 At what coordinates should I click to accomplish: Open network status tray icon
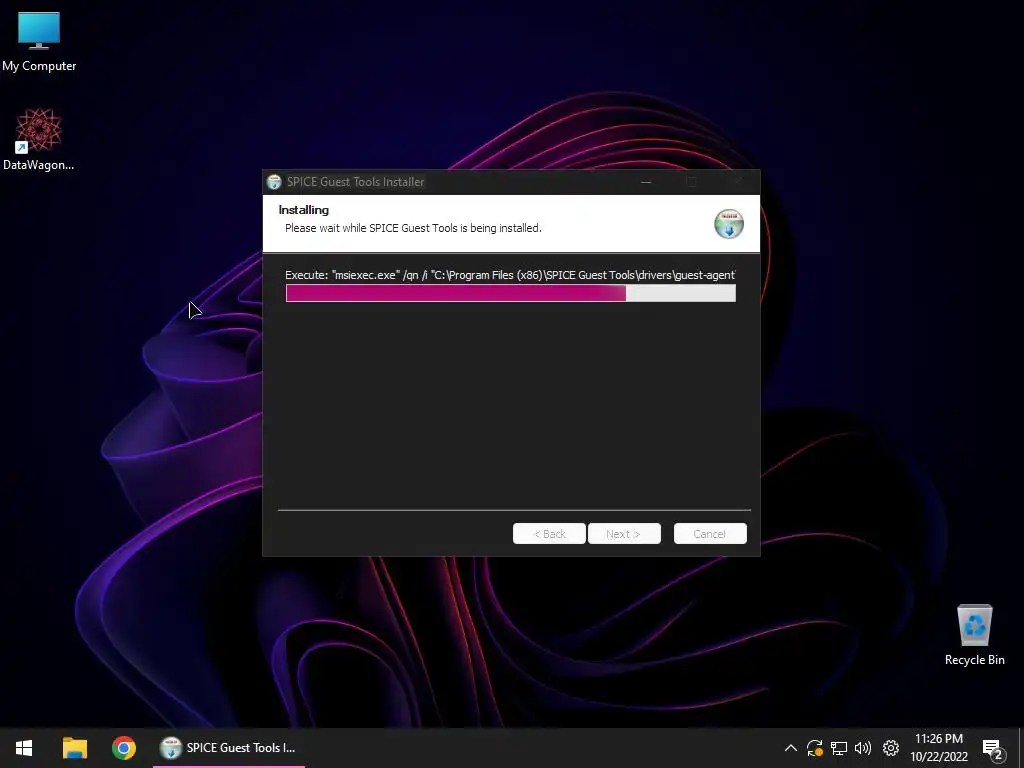click(x=839, y=748)
